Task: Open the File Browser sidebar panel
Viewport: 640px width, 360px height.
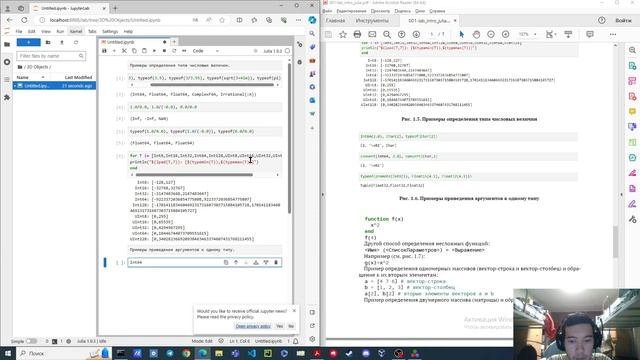Action: click(x=7, y=44)
